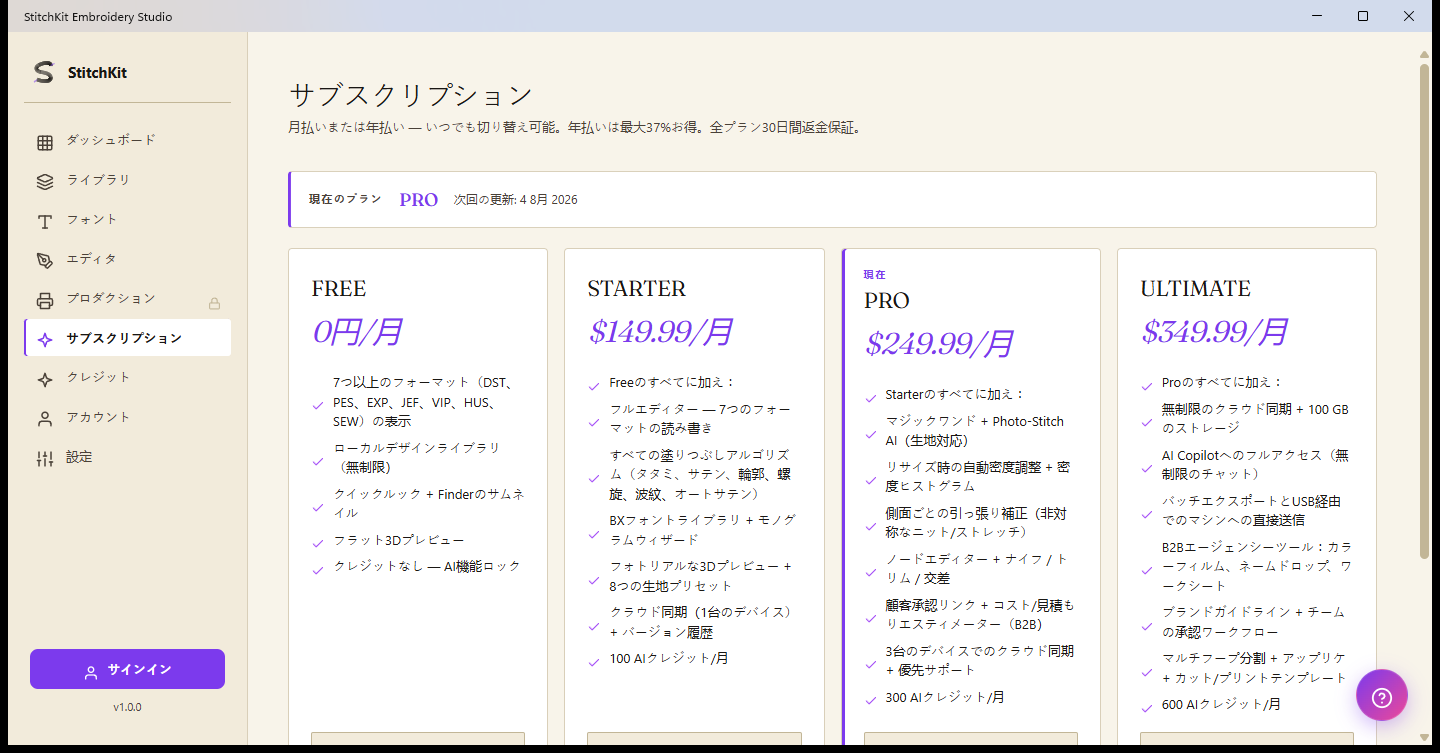Open フォント section
1440x753 pixels.
[x=128, y=220]
